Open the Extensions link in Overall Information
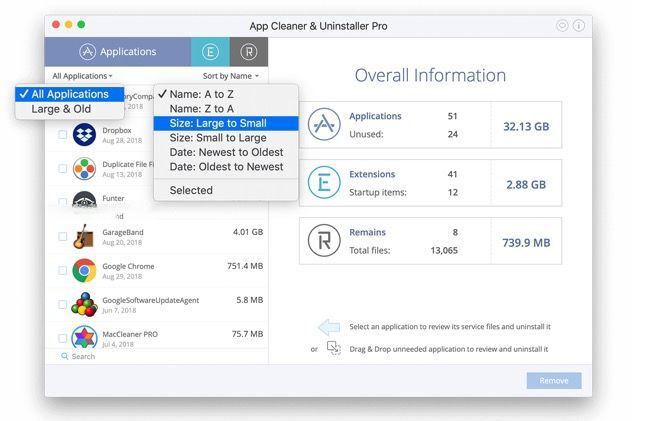Image resolution: width=645 pixels, height=421 pixels. coord(372,174)
